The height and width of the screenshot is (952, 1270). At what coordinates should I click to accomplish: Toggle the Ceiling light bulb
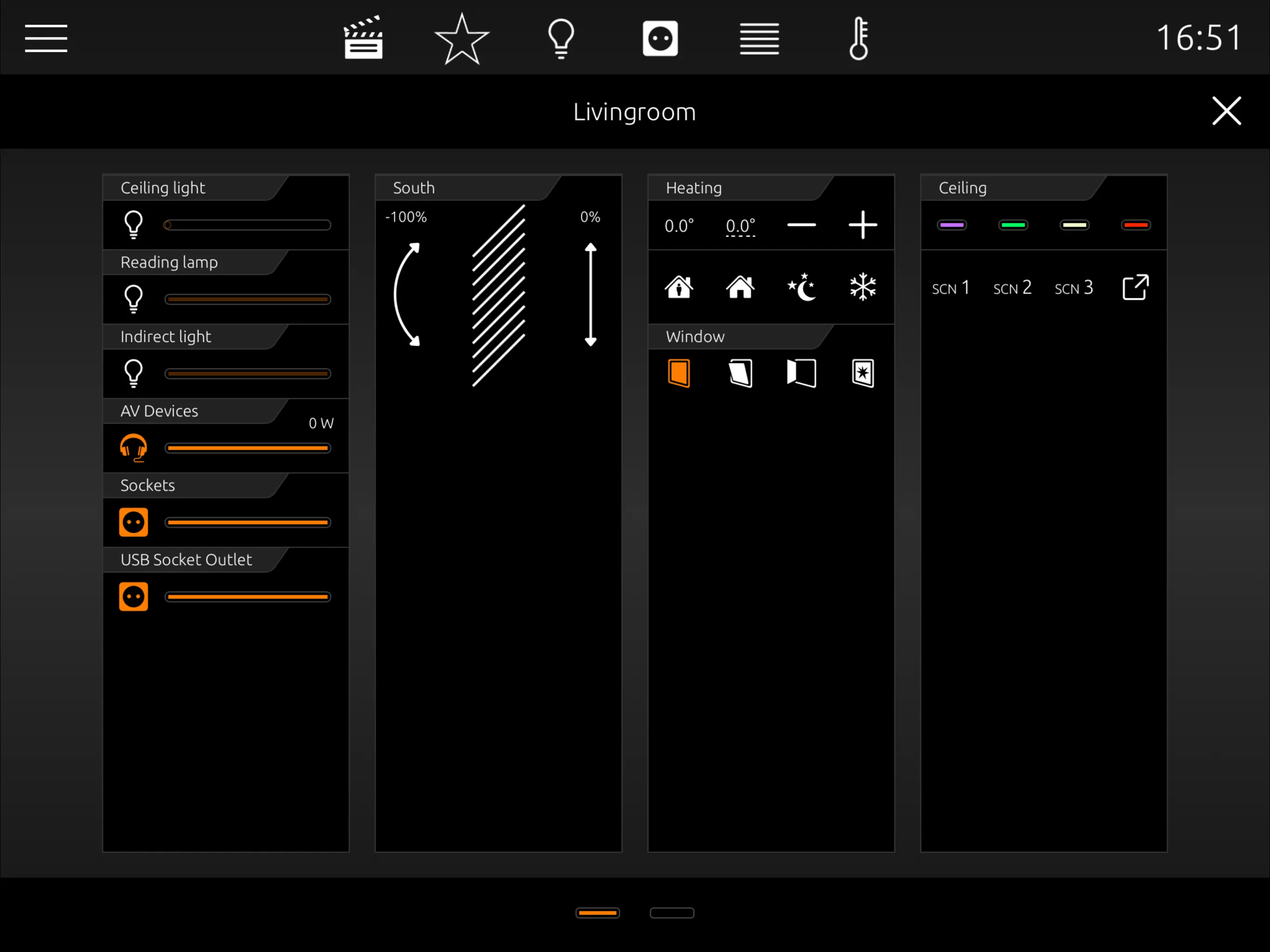pos(134,225)
